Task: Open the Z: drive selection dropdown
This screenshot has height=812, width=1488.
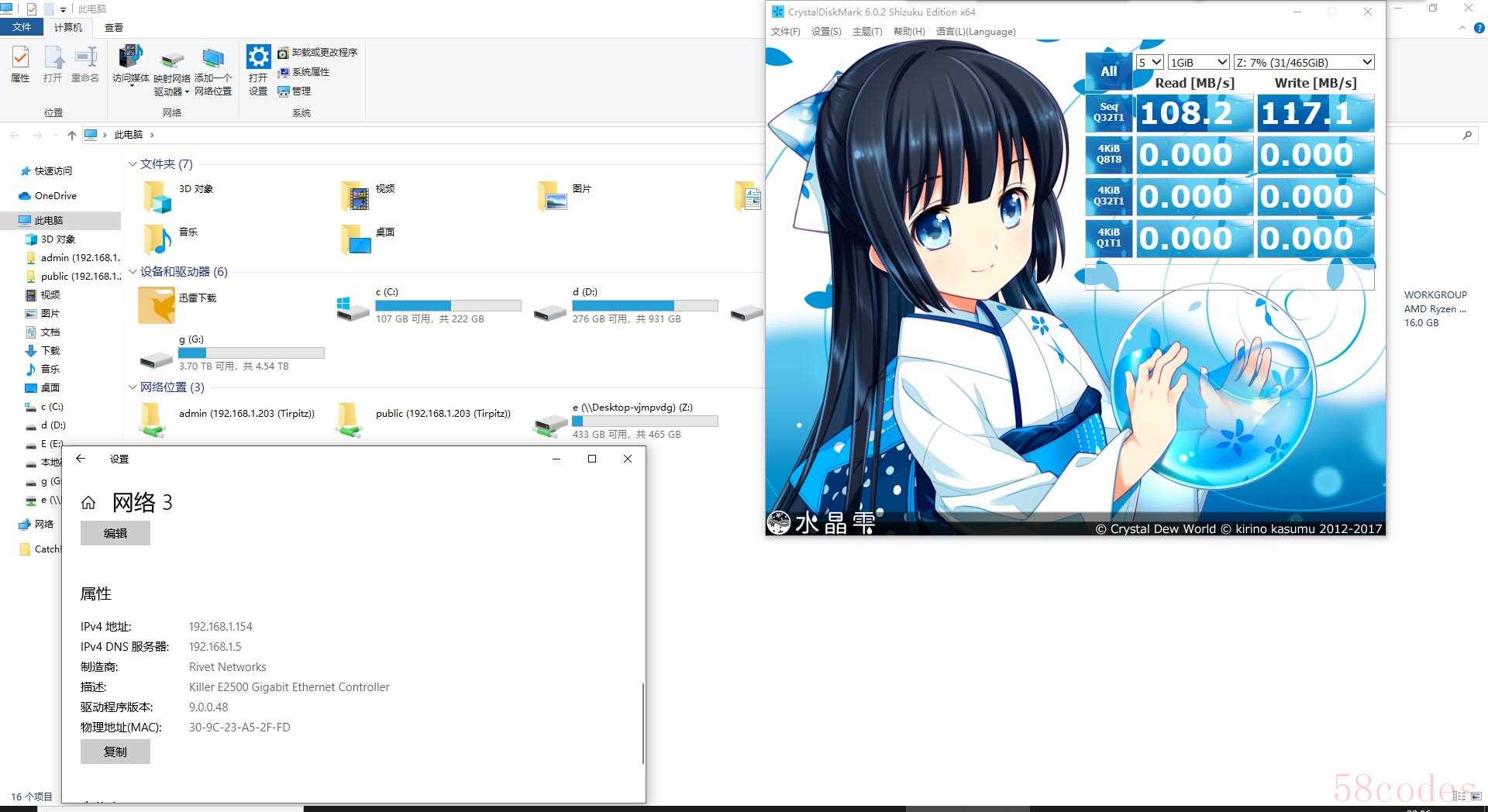Action: (1304, 62)
